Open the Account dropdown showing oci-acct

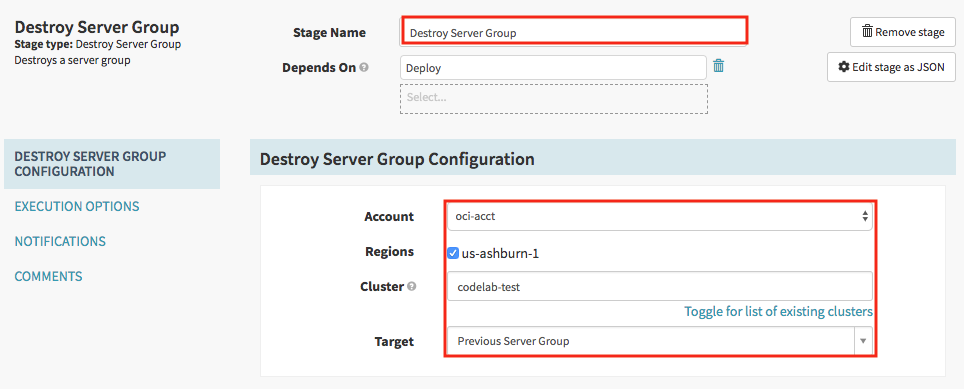(660, 216)
